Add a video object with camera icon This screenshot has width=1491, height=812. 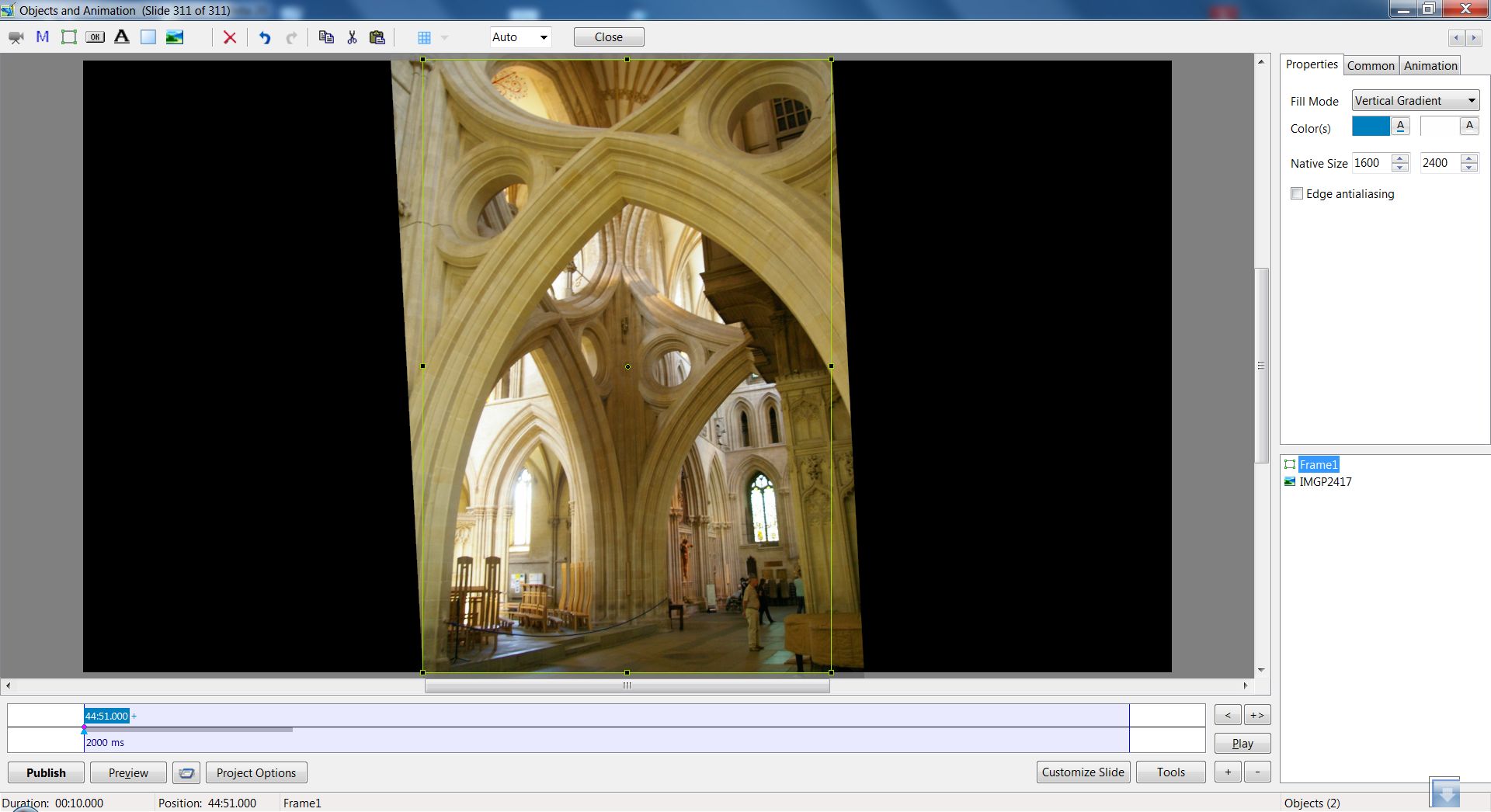pos(16,37)
